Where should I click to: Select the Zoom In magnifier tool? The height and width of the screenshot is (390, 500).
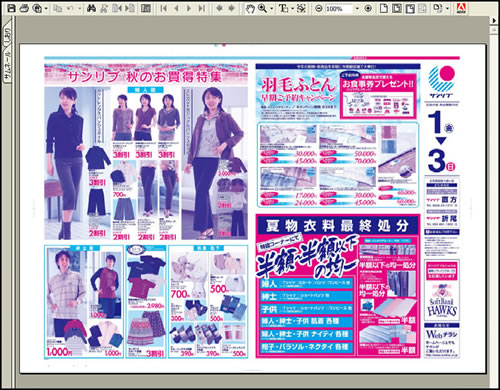click(263, 8)
